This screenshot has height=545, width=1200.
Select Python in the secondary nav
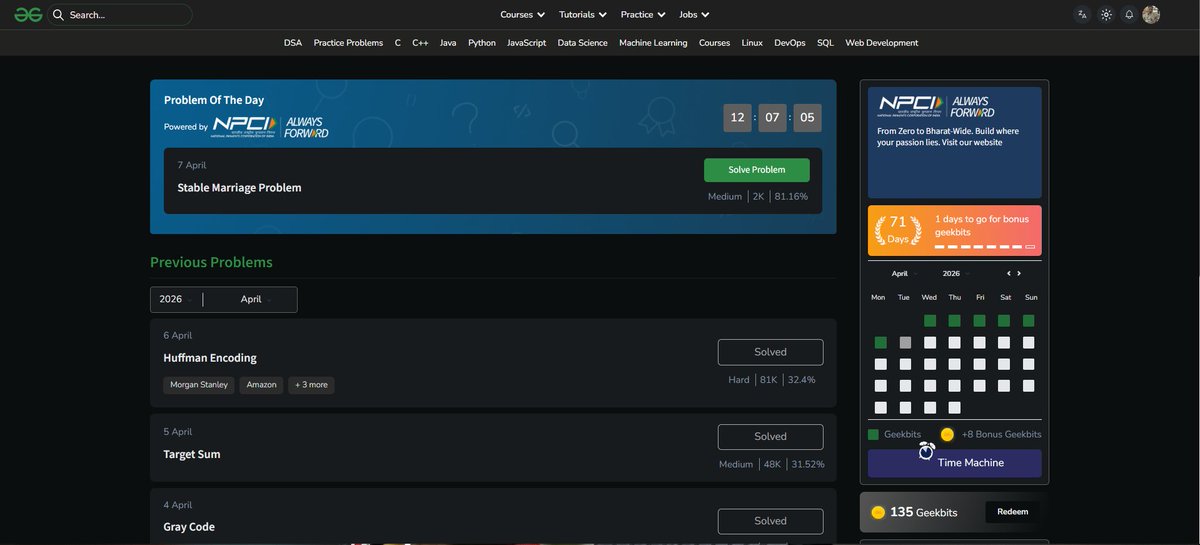click(x=482, y=43)
